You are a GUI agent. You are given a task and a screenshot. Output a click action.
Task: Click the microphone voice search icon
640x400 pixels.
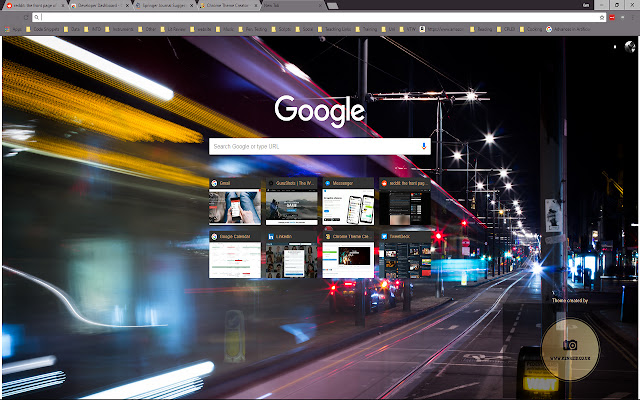[424, 146]
